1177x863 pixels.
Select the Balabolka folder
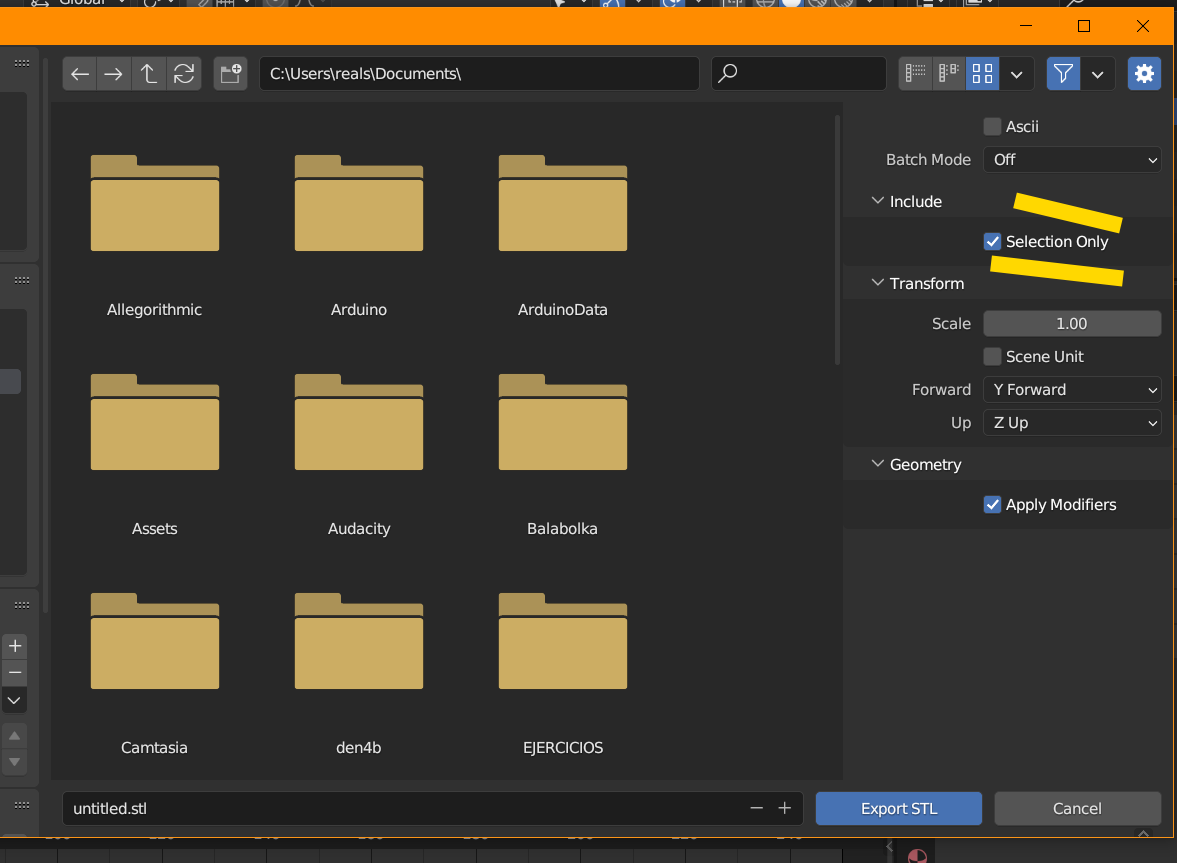pyautogui.click(x=563, y=422)
